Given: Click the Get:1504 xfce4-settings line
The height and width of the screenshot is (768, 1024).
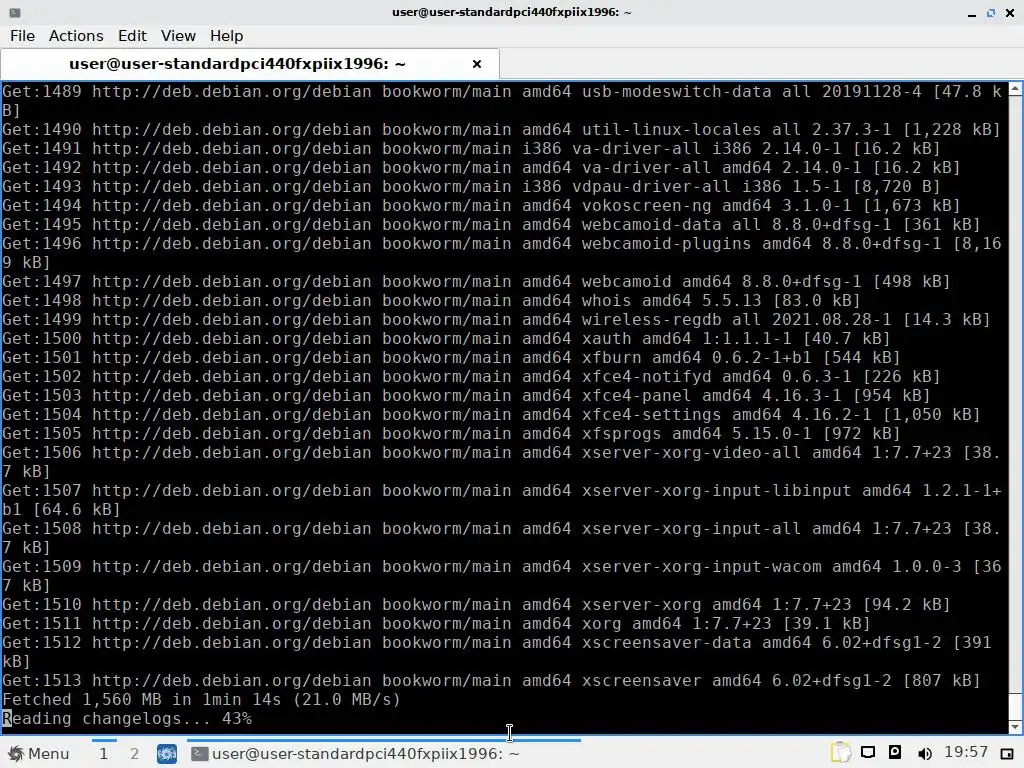Looking at the screenshot, I should 491,414.
